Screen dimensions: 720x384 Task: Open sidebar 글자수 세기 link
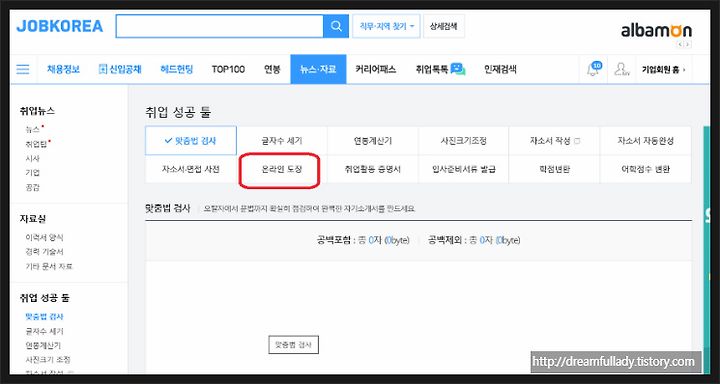(45, 331)
